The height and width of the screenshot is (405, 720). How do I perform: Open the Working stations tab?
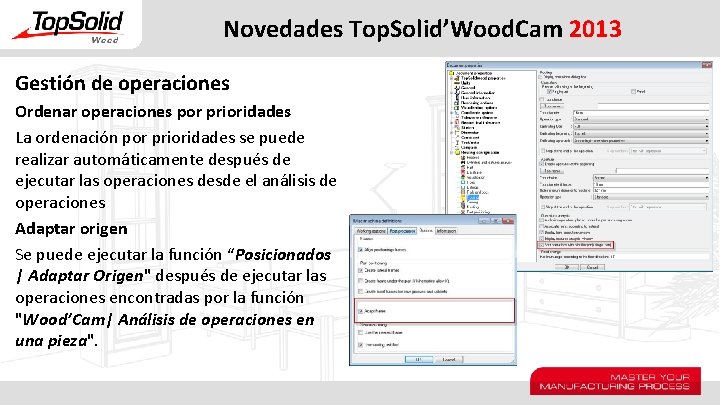(x=371, y=231)
